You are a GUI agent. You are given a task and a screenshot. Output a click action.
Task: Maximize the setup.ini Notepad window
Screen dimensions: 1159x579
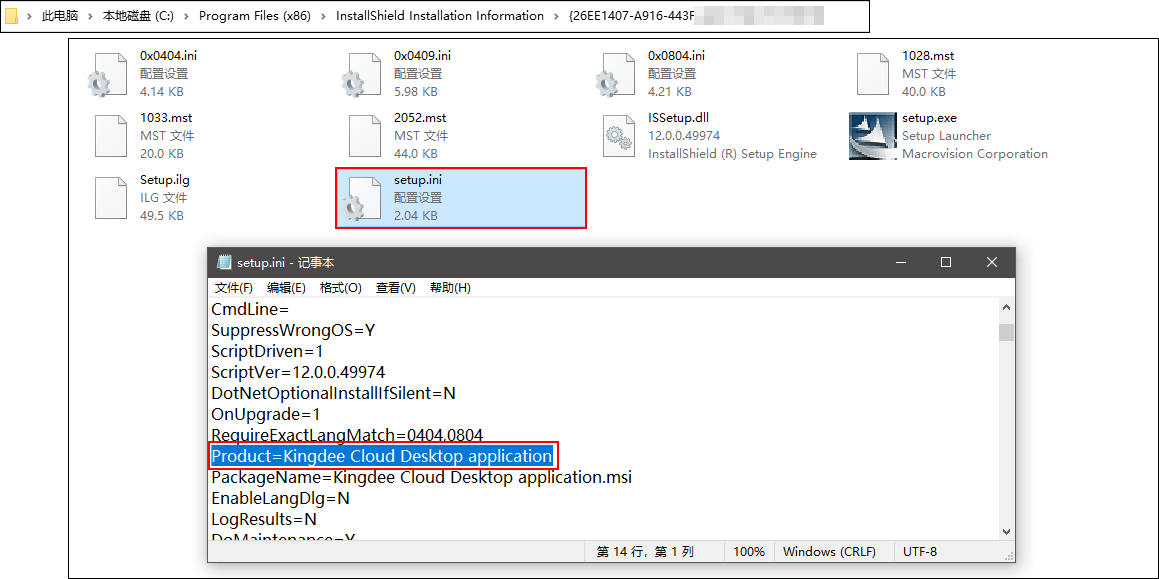[945, 263]
